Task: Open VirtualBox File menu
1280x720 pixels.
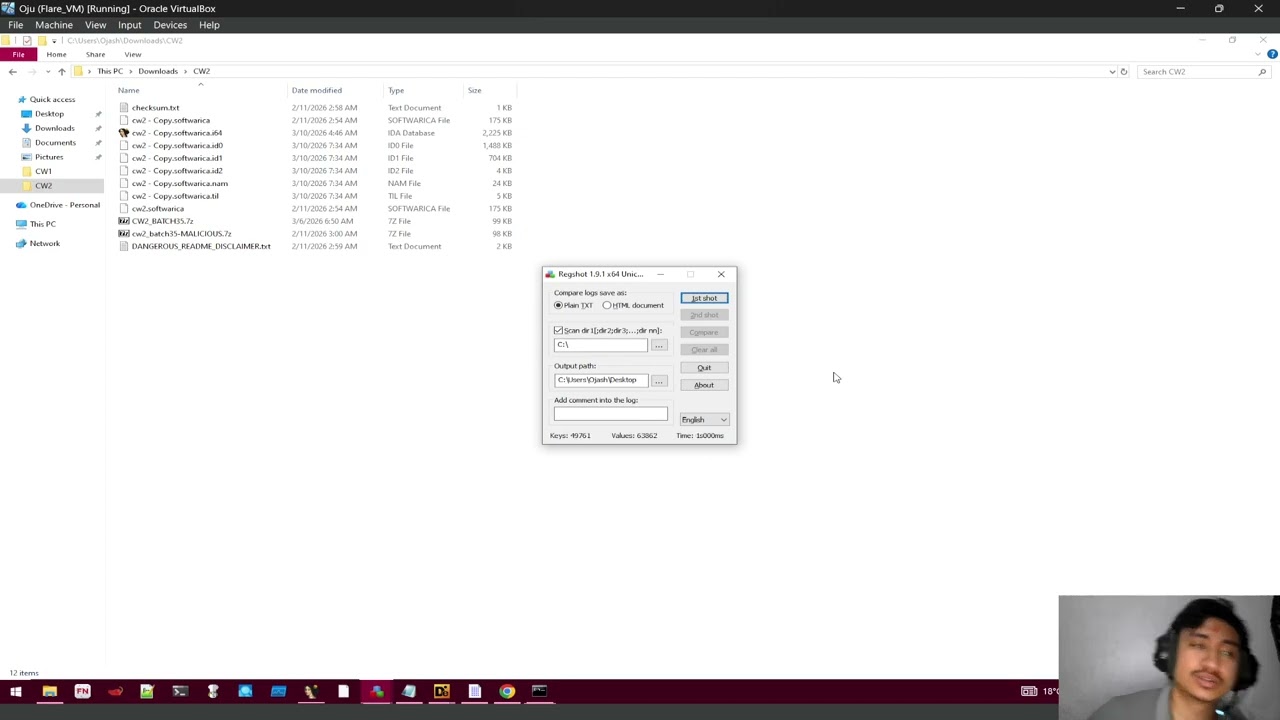Action: click(16, 25)
